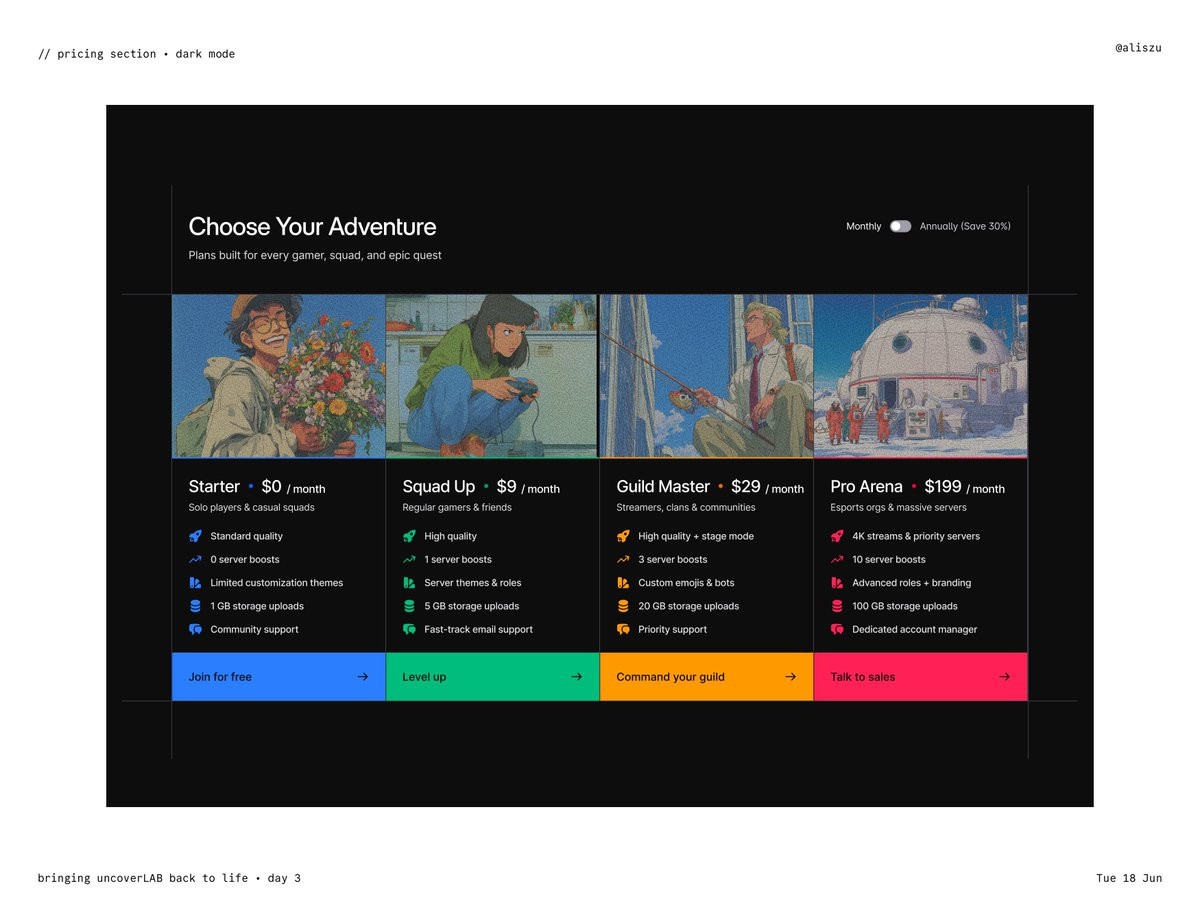Click the $0 / month price
The width and height of the screenshot is (1200, 912).
click(x=293, y=487)
